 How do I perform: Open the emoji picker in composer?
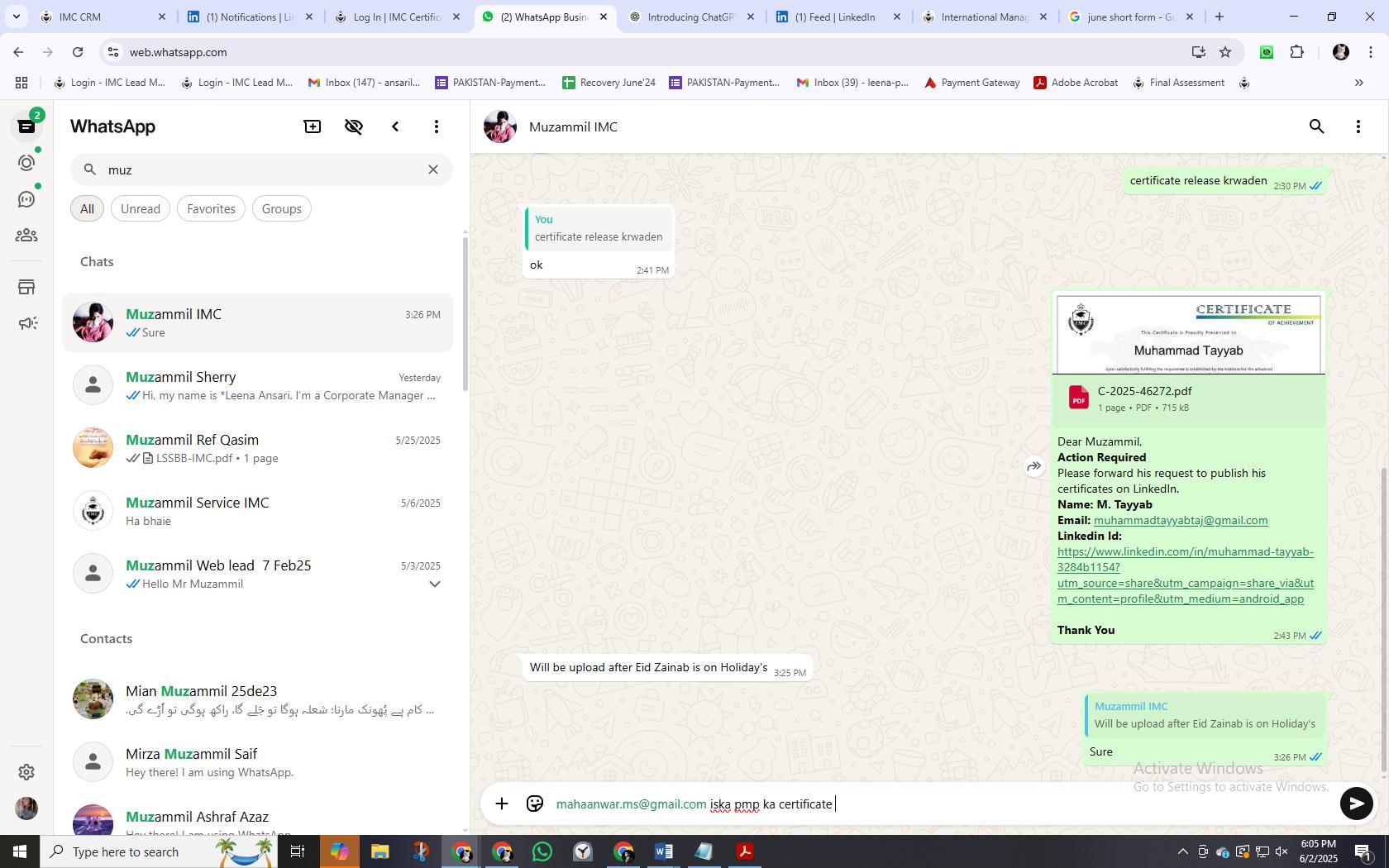[535, 804]
